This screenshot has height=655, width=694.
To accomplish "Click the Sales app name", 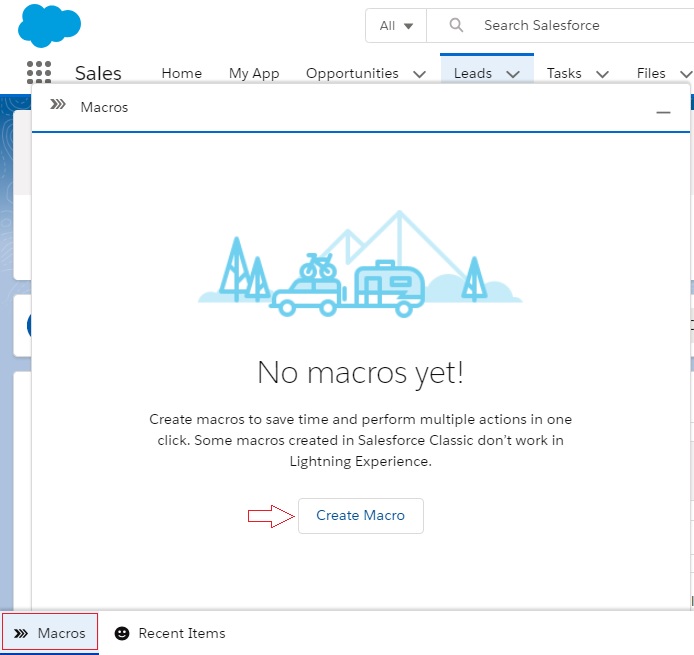I will coord(98,73).
